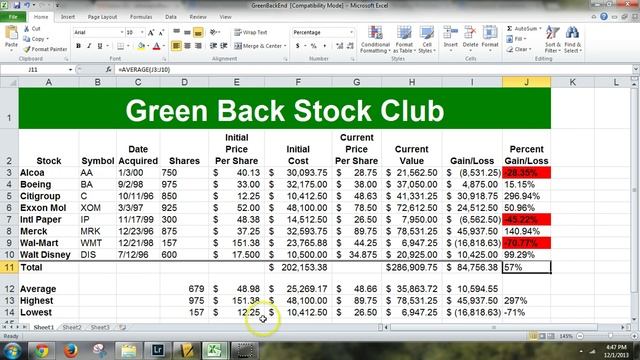The width and height of the screenshot is (640, 360).
Task: Open the Borders dropdown arrow
Action: click(x=128, y=46)
